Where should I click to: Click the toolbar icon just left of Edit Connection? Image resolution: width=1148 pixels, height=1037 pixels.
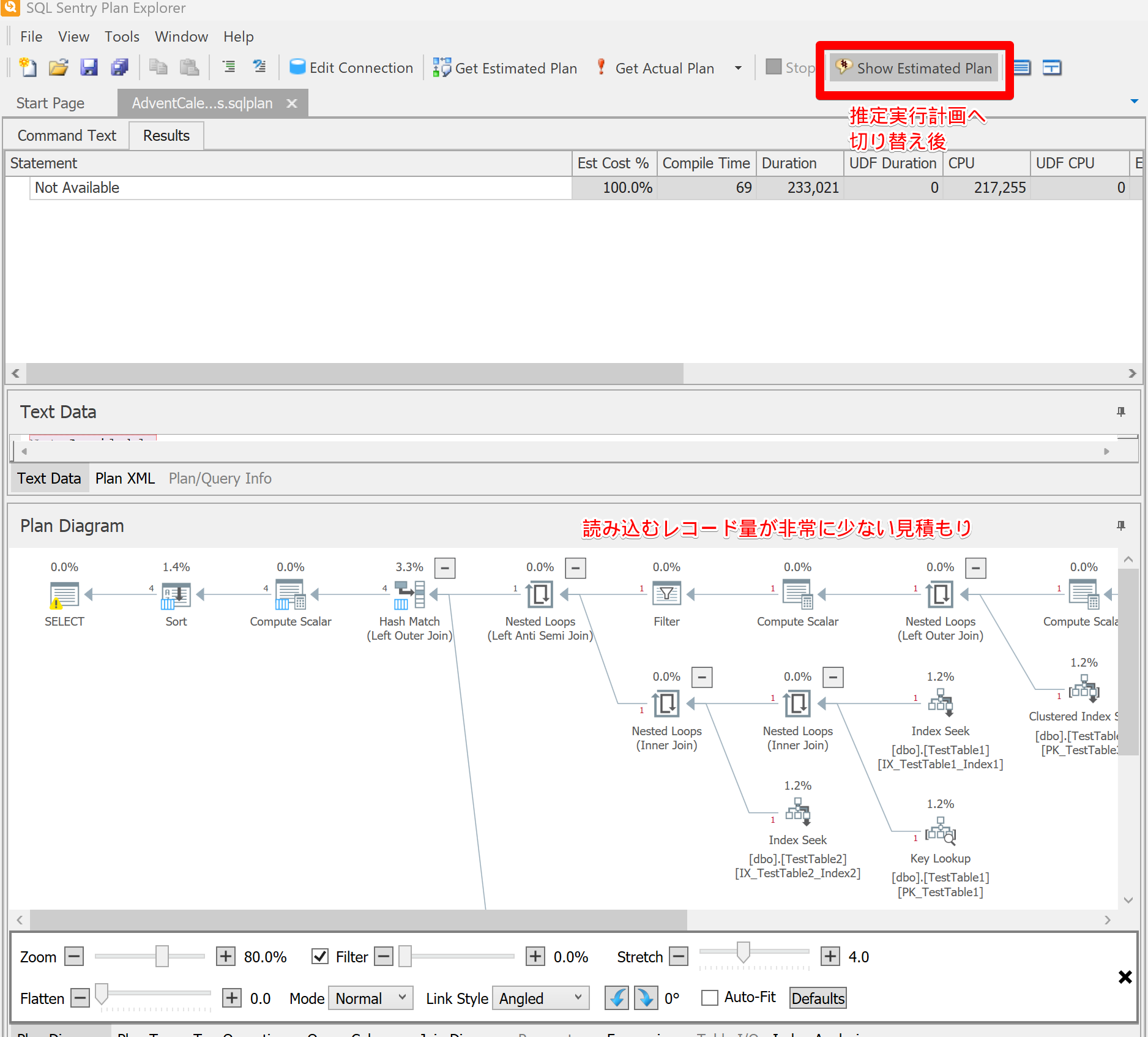click(259, 67)
